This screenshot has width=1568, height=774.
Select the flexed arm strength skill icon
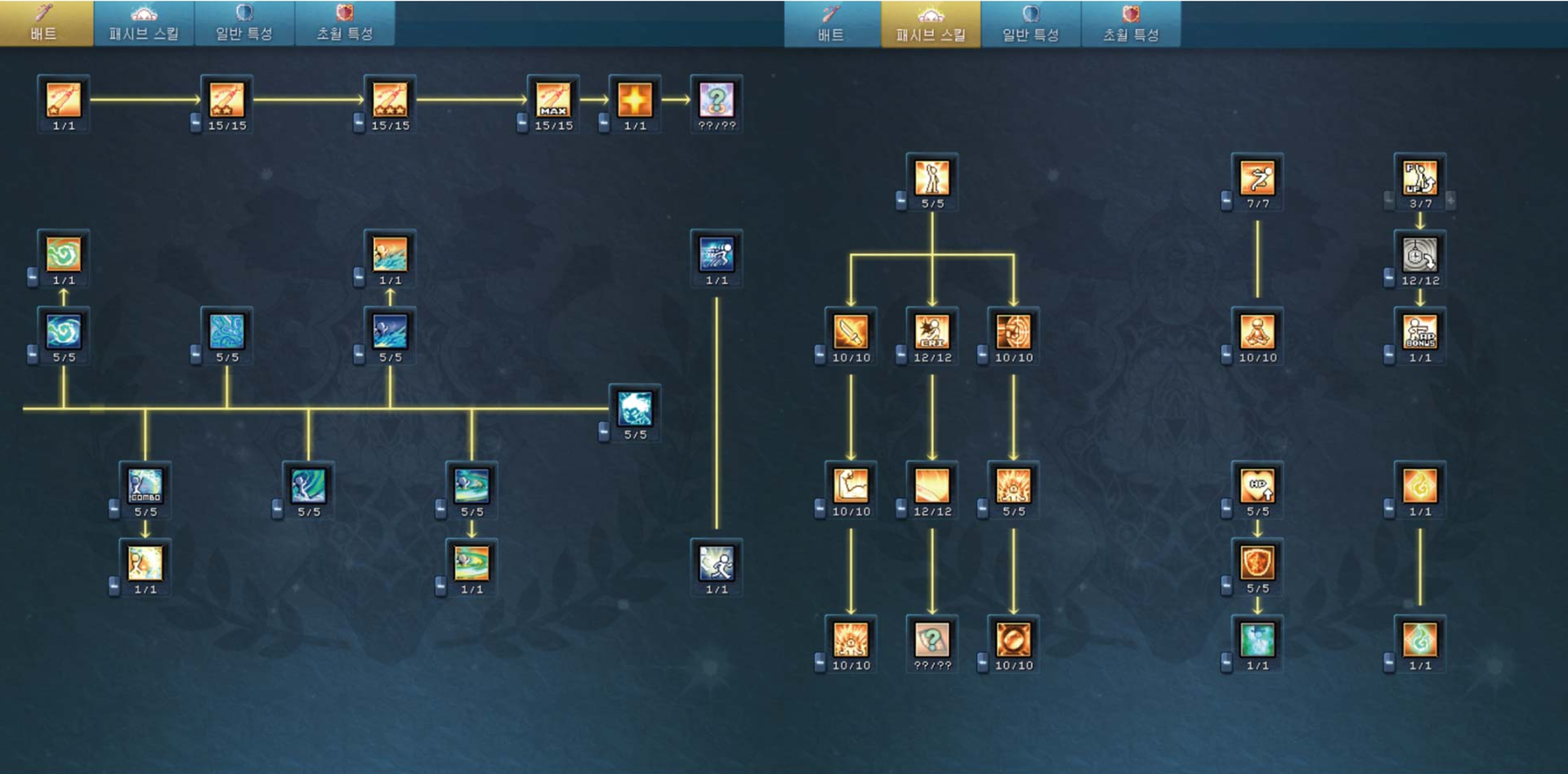851,485
